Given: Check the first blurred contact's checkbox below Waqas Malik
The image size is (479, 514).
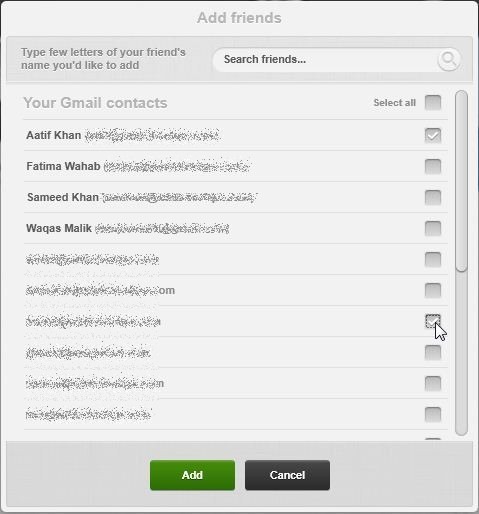Looking at the screenshot, I should coord(433,259).
